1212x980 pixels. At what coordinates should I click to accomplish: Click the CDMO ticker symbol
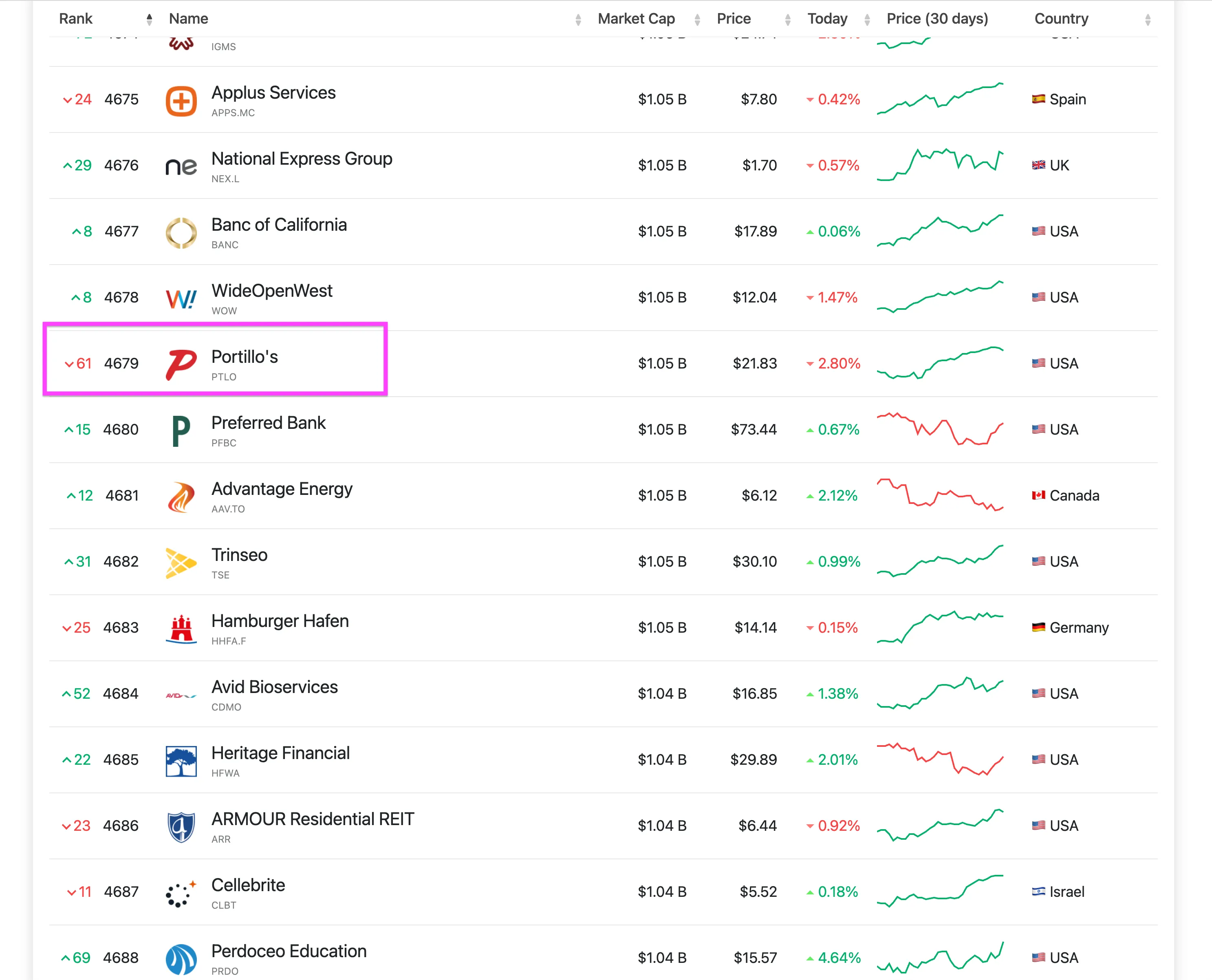point(226,707)
